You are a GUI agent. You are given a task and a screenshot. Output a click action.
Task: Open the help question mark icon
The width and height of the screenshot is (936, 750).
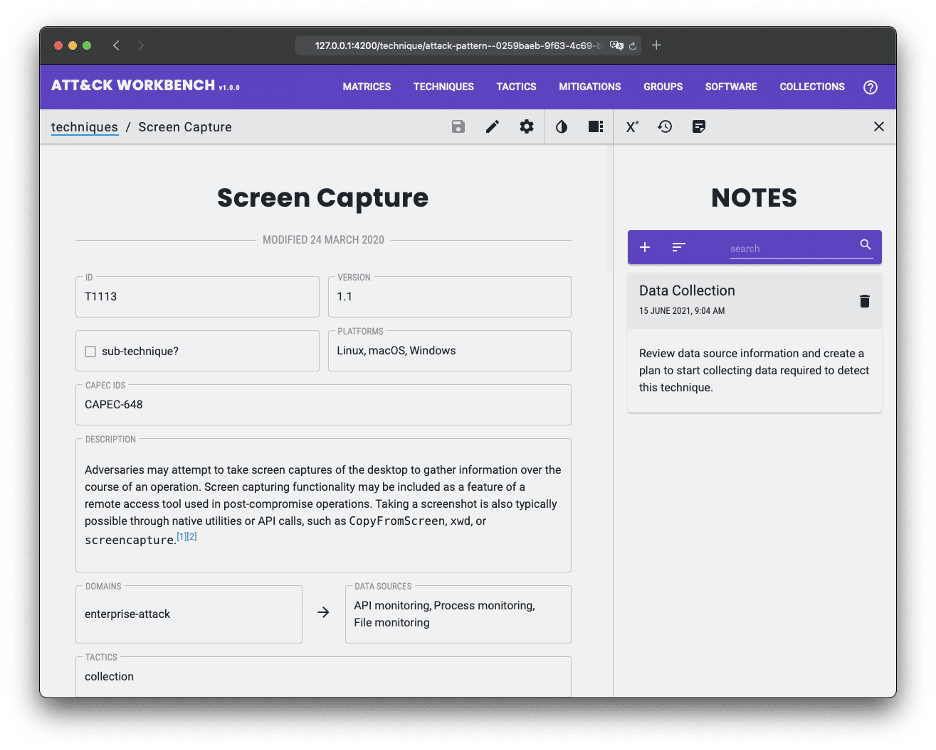tap(870, 87)
